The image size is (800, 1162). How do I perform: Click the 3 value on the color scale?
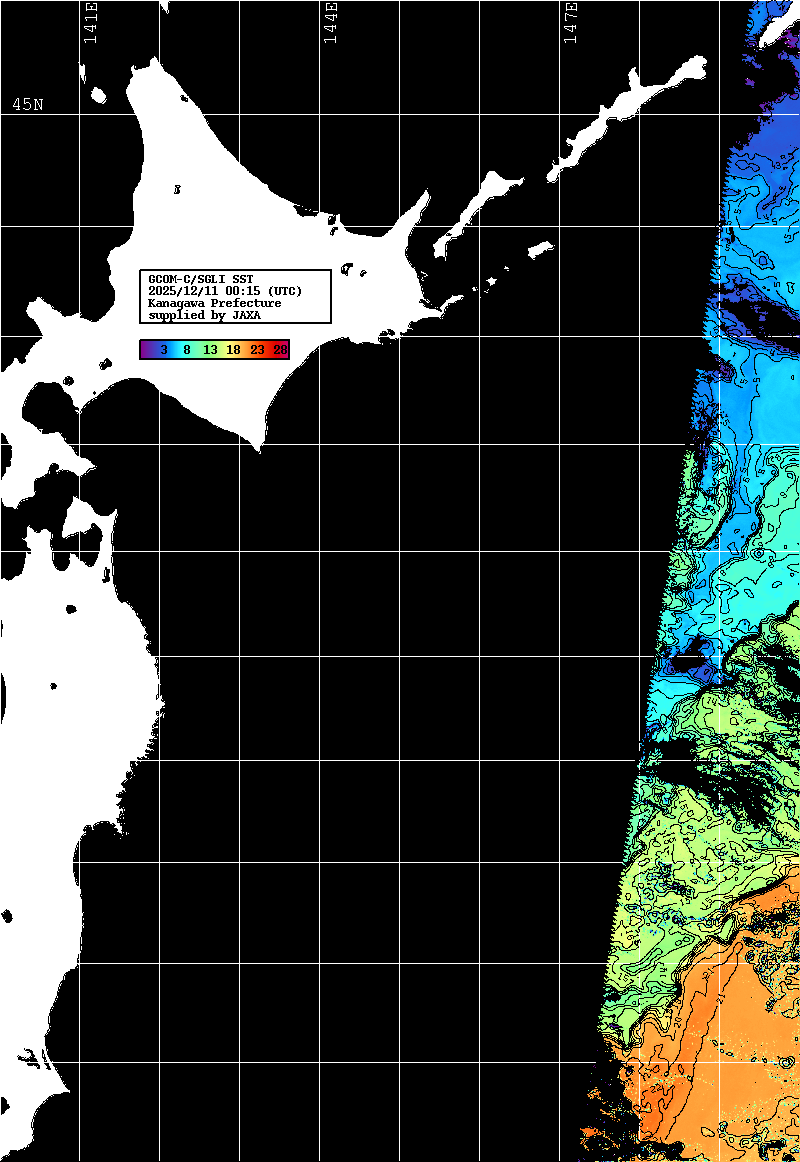click(163, 350)
